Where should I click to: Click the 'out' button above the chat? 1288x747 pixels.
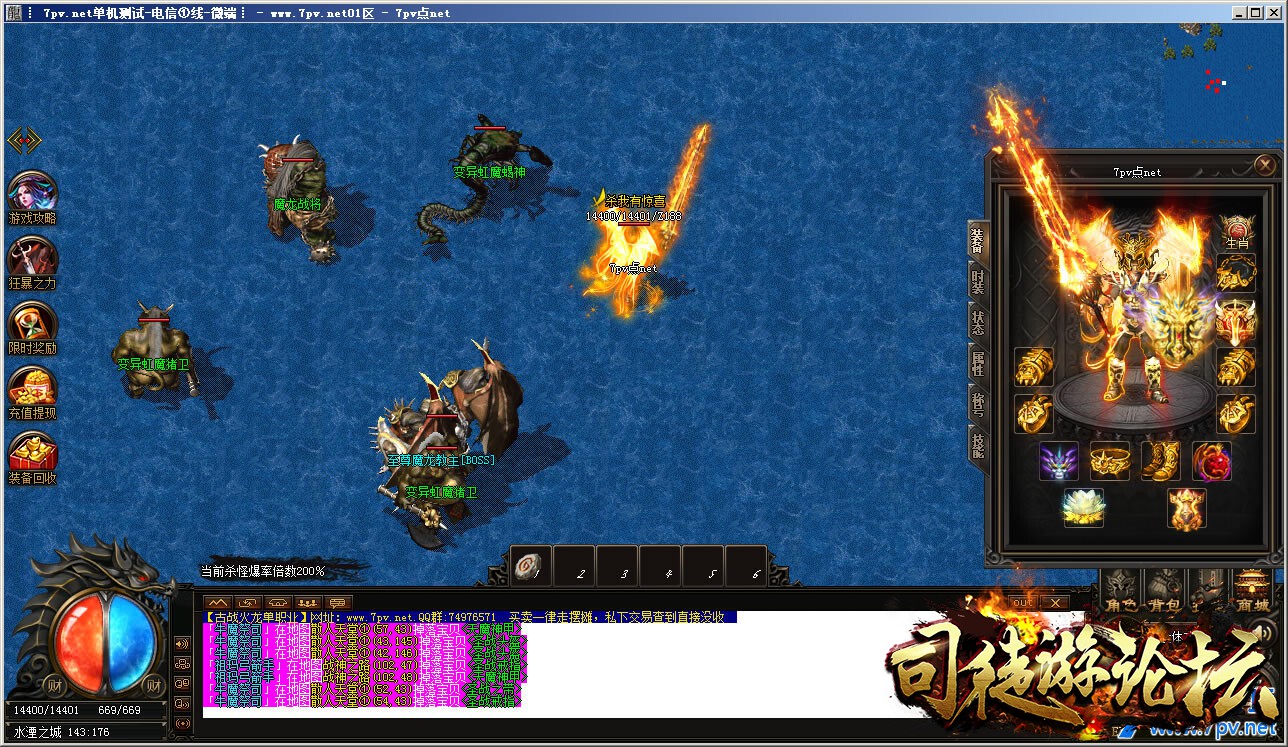pos(1023,602)
